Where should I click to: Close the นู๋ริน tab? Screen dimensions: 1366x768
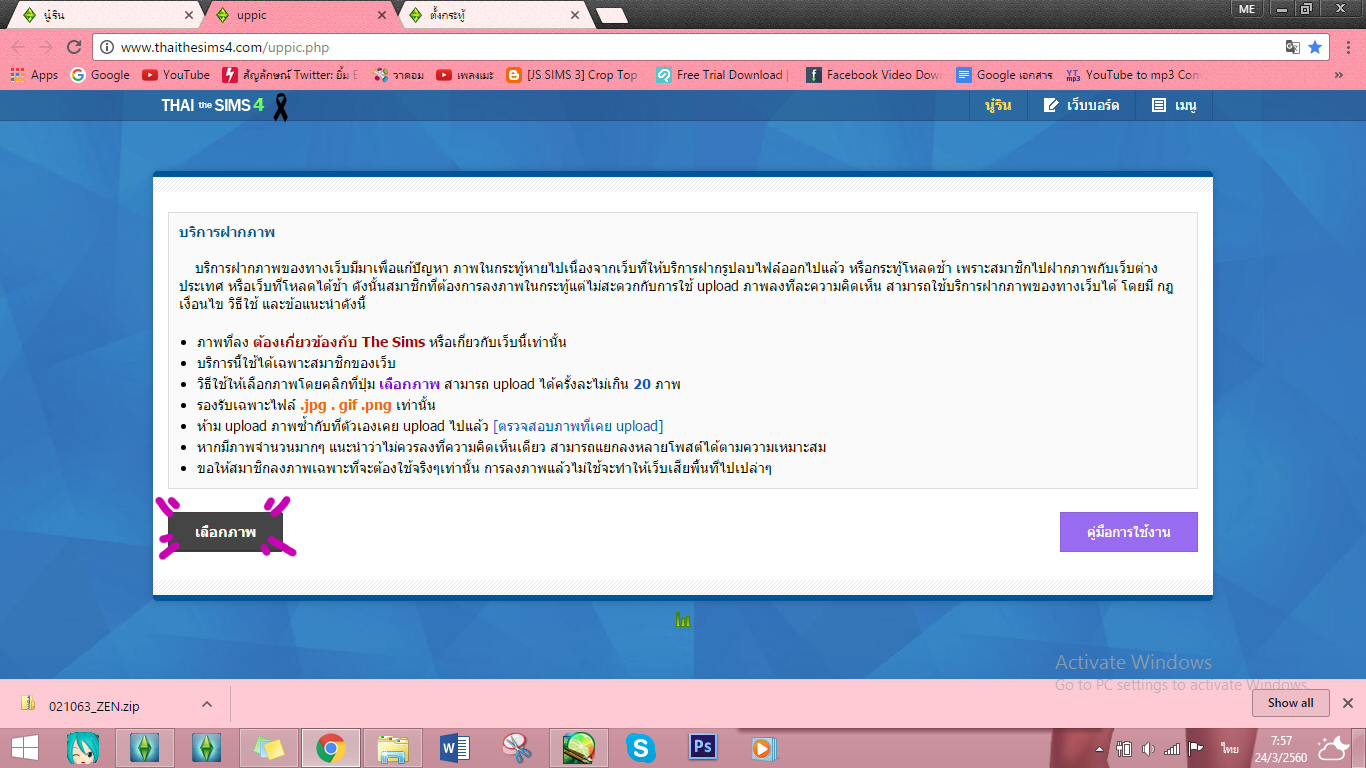[190, 15]
